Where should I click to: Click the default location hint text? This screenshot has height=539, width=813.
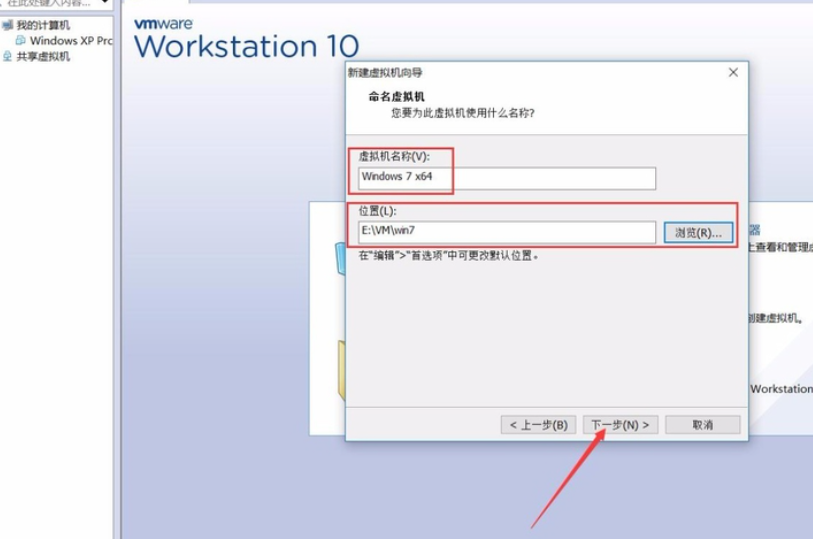pyautogui.click(x=449, y=256)
